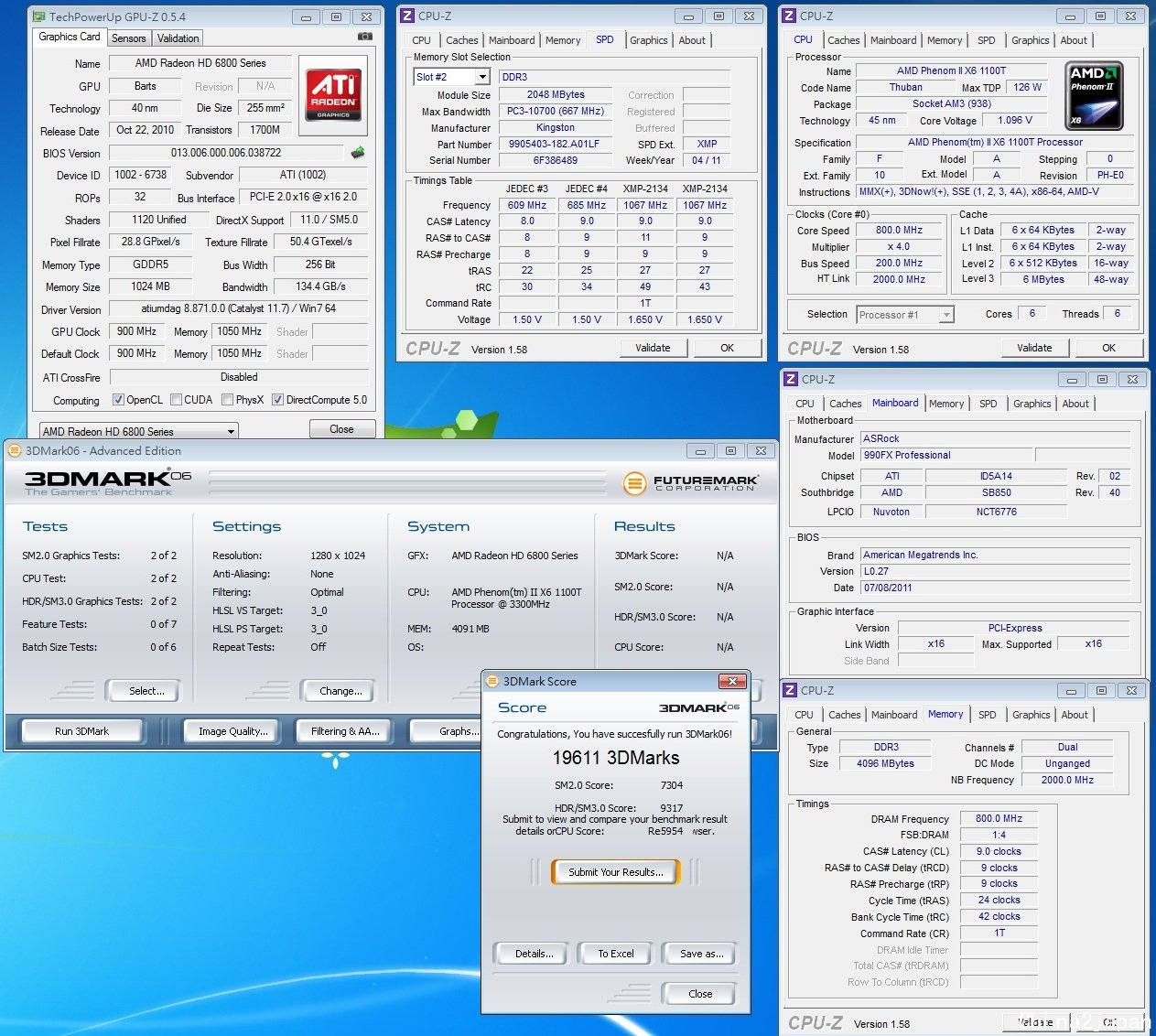Click the 3DMark06 window title icon
Screen dimensions: 1156x1036
15,450
